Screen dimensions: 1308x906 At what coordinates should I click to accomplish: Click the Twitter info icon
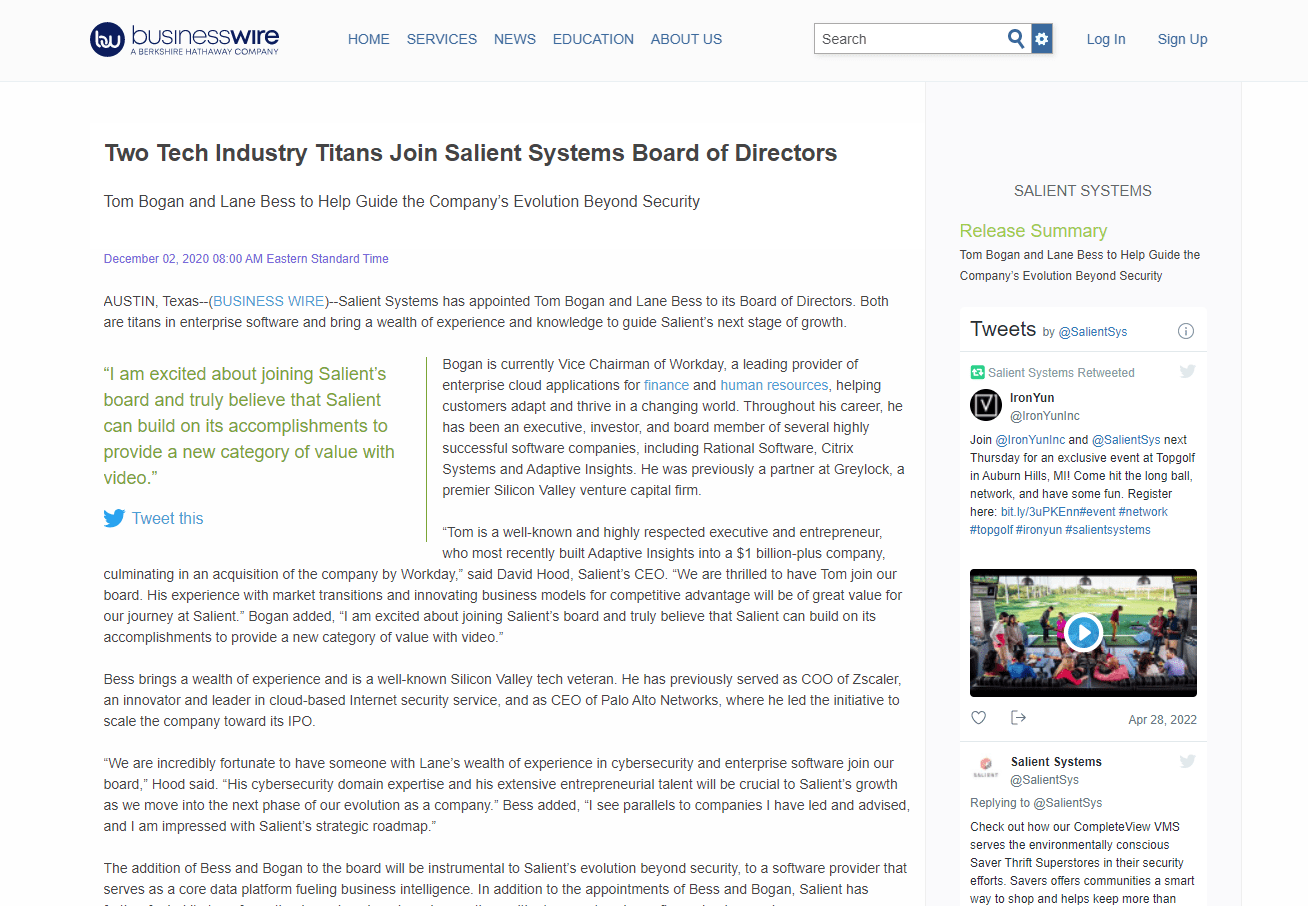pos(1186,331)
